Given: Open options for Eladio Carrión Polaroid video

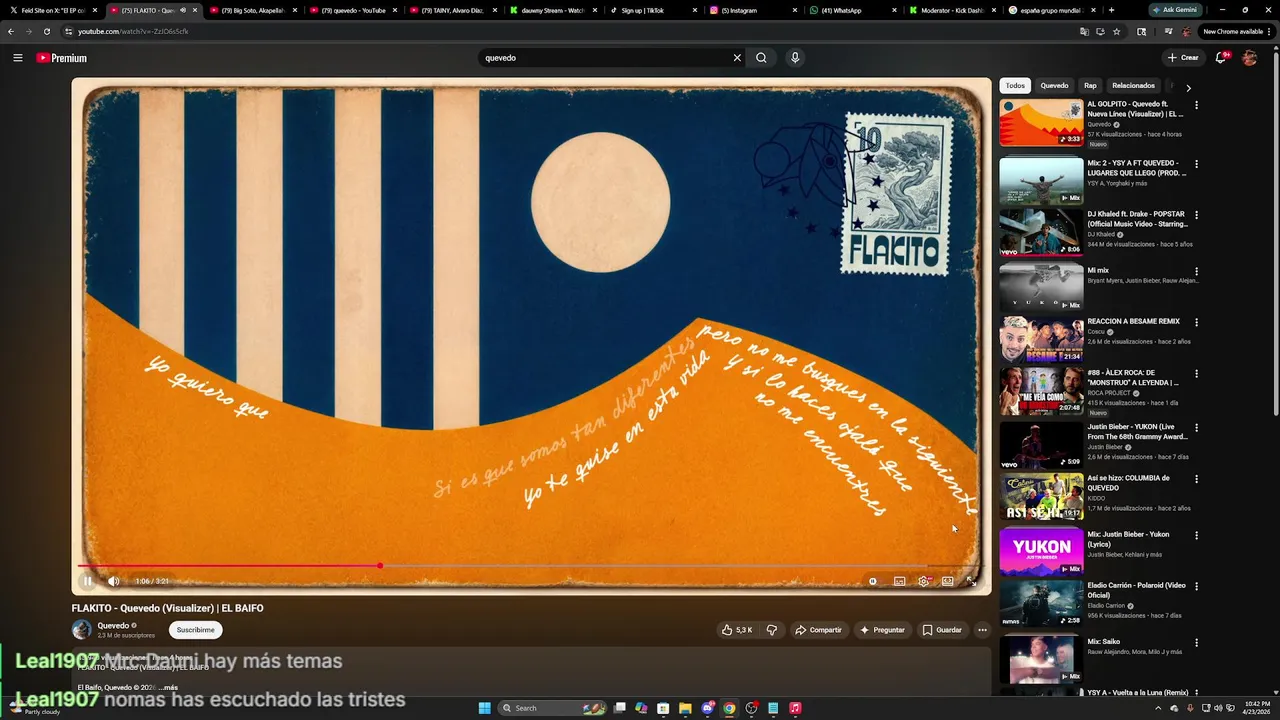Looking at the screenshot, I should [x=1196, y=586].
